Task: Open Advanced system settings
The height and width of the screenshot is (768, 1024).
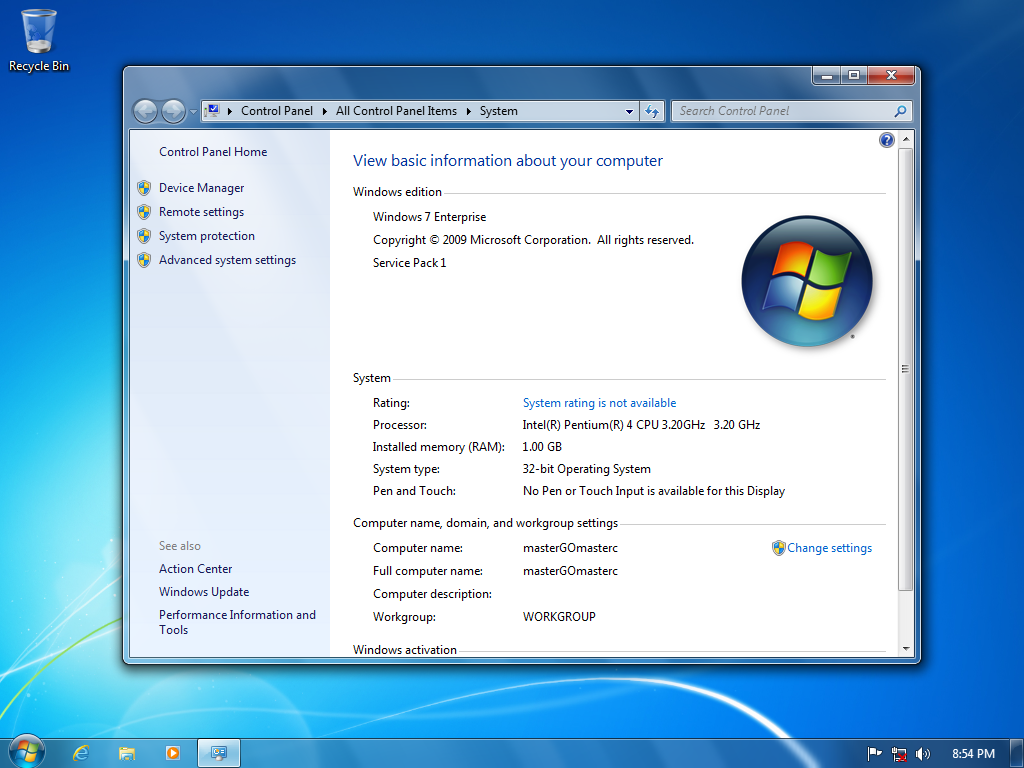Action: coord(227,259)
